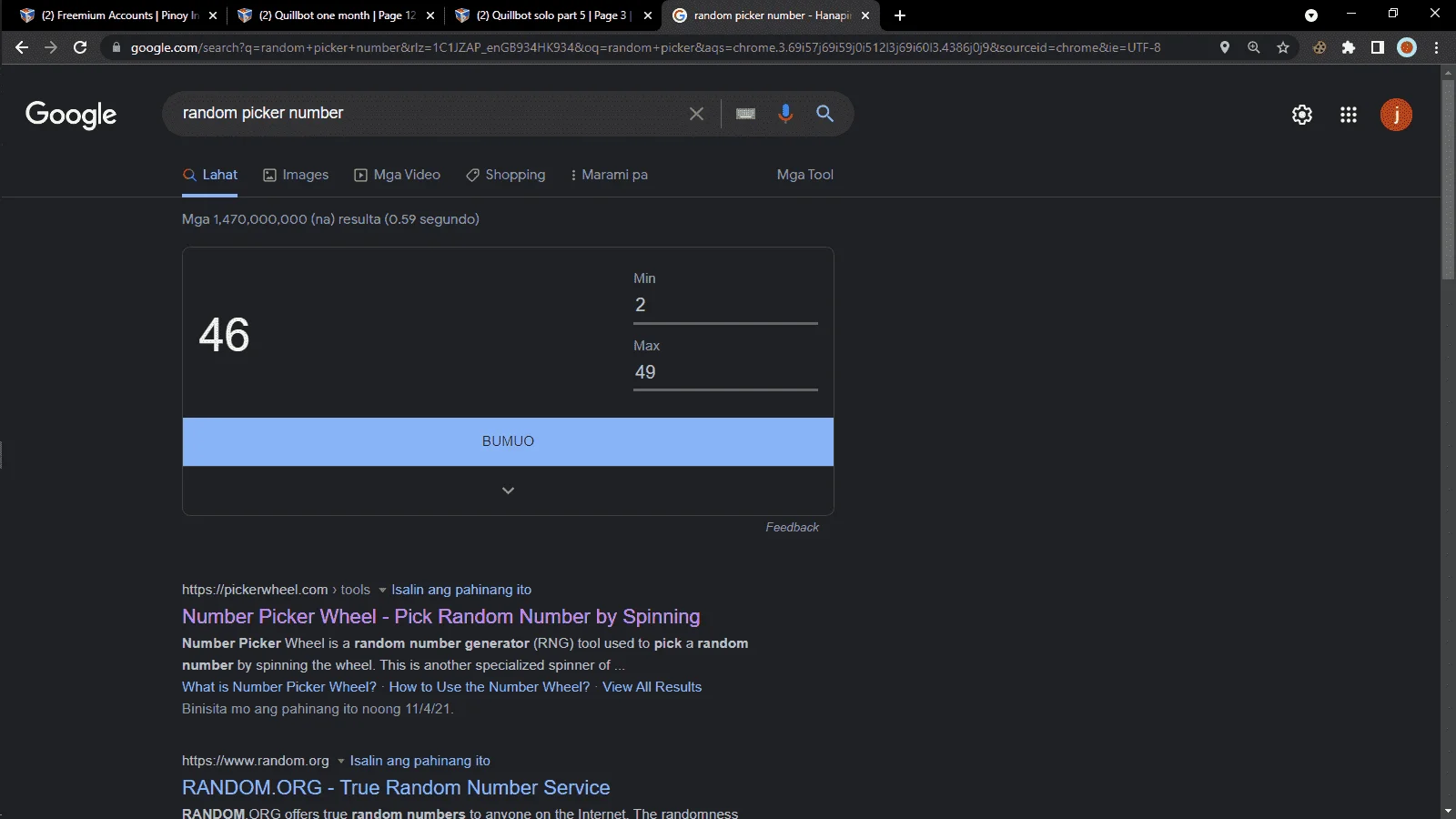Open the cookie extension icon

coord(1319,47)
